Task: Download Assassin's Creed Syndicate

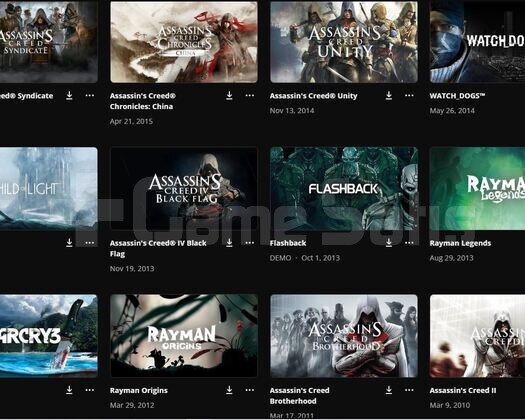Action: pos(69,95)
